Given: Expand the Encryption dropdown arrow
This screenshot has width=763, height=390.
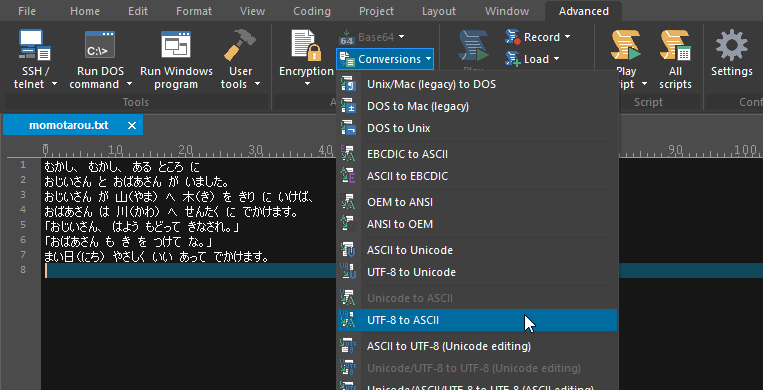Looking at the screenshot, I should [307, 84].
